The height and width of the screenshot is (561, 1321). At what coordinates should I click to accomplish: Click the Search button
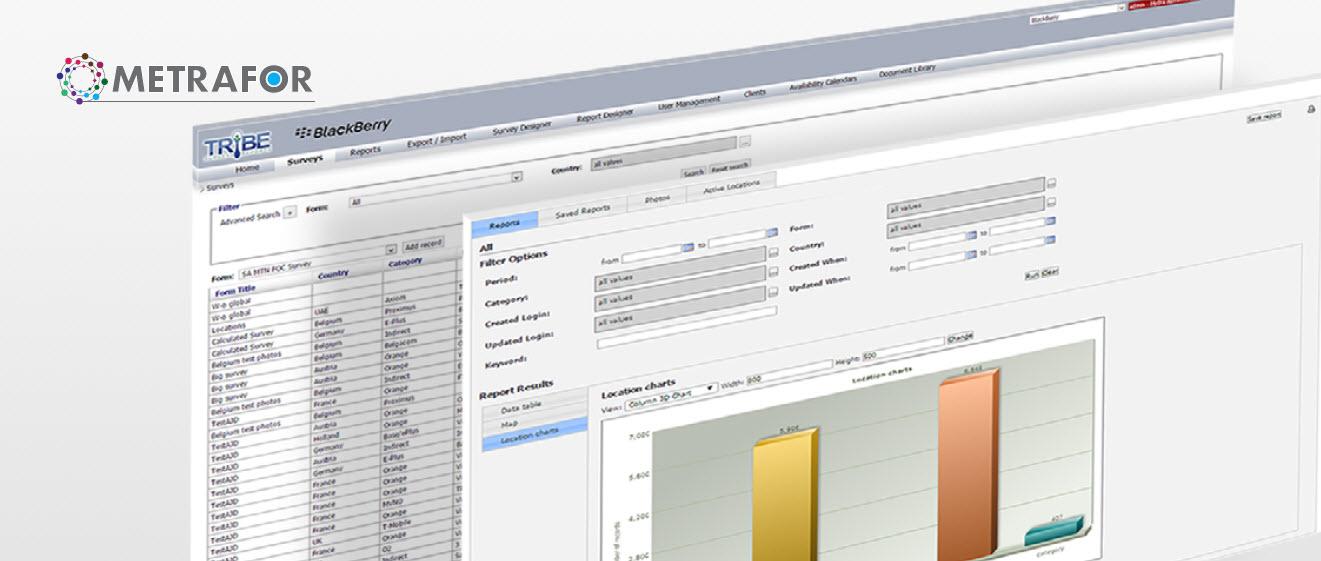[x=693, y=173]
